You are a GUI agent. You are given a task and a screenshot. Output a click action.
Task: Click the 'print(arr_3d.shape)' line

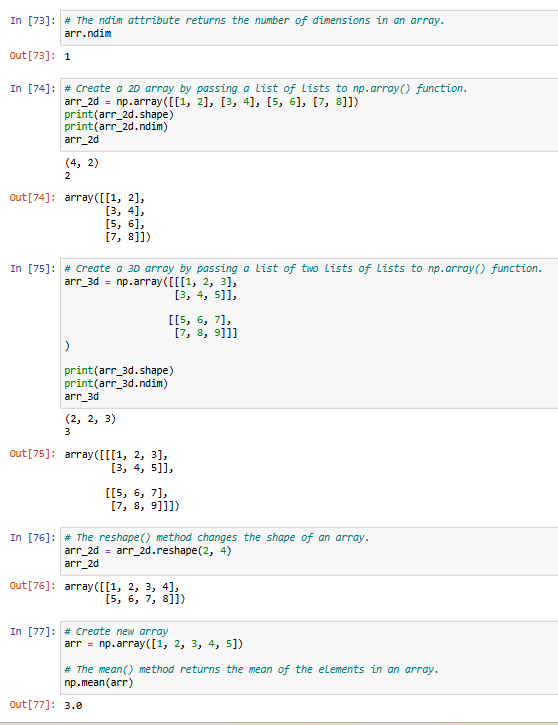click(119, 370)
